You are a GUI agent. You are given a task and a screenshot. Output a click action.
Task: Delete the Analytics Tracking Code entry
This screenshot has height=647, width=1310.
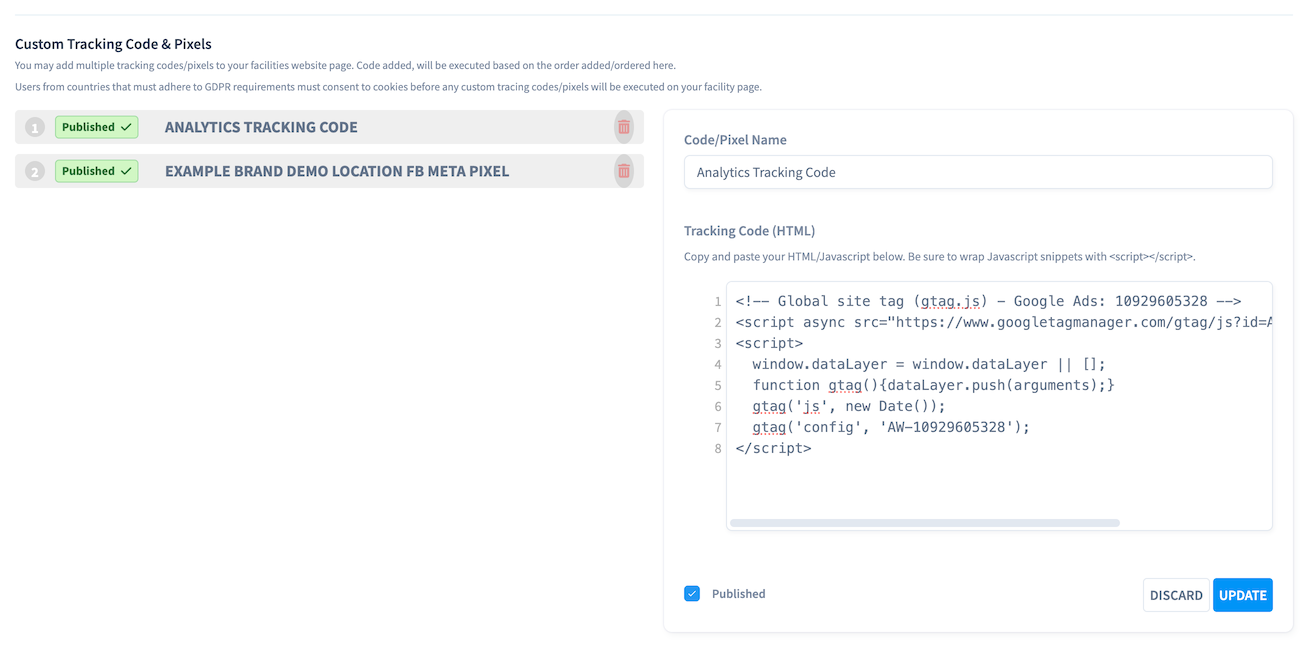pos(623,127)
